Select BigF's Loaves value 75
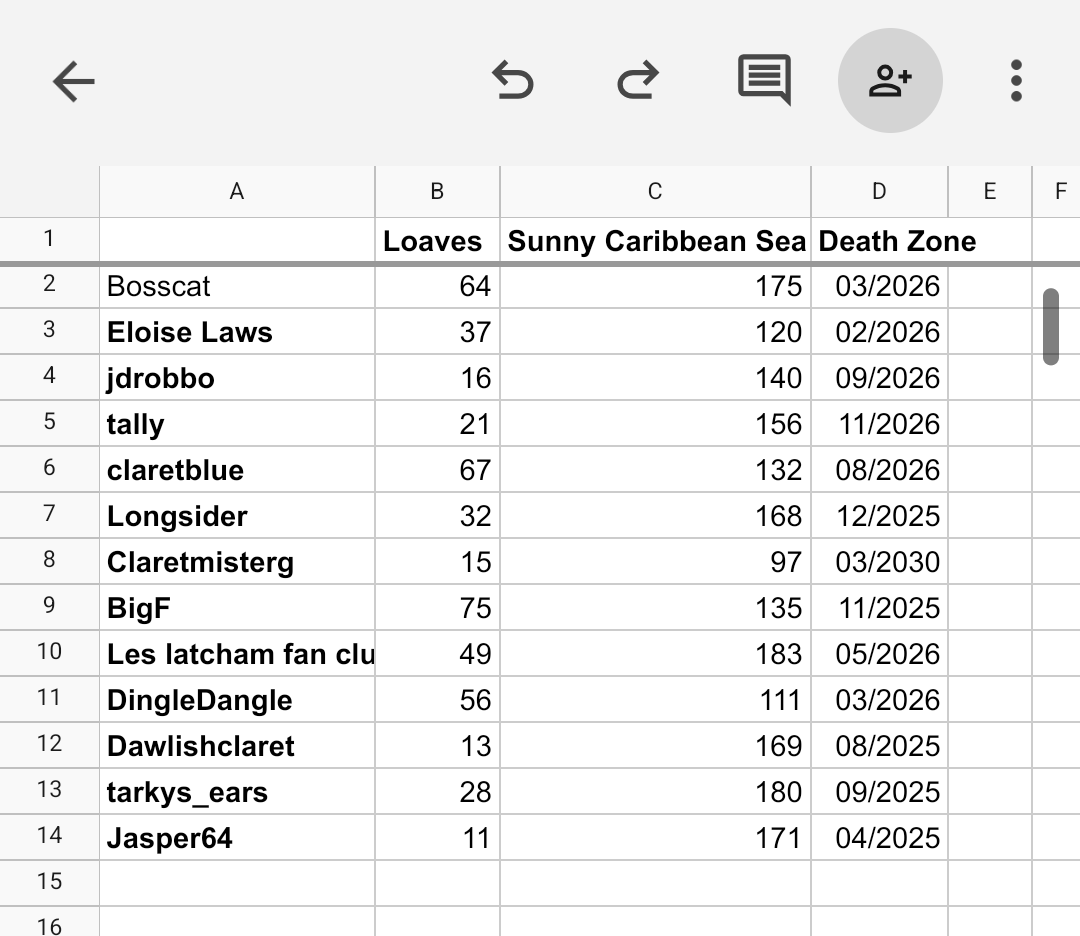 coord(437,608)
